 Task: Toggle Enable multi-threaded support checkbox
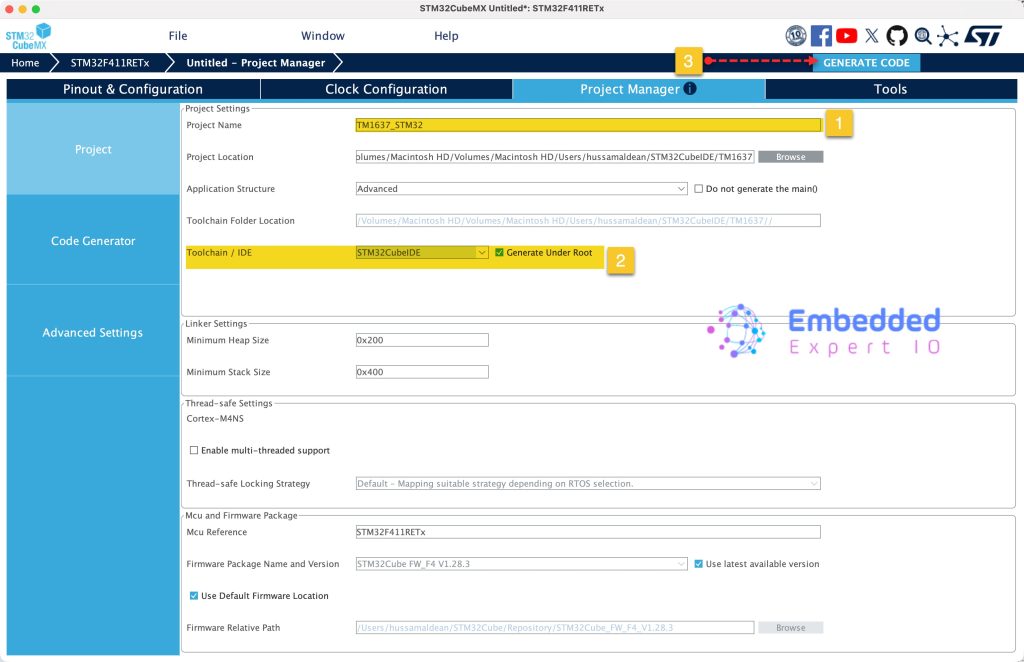pos(194,451)
